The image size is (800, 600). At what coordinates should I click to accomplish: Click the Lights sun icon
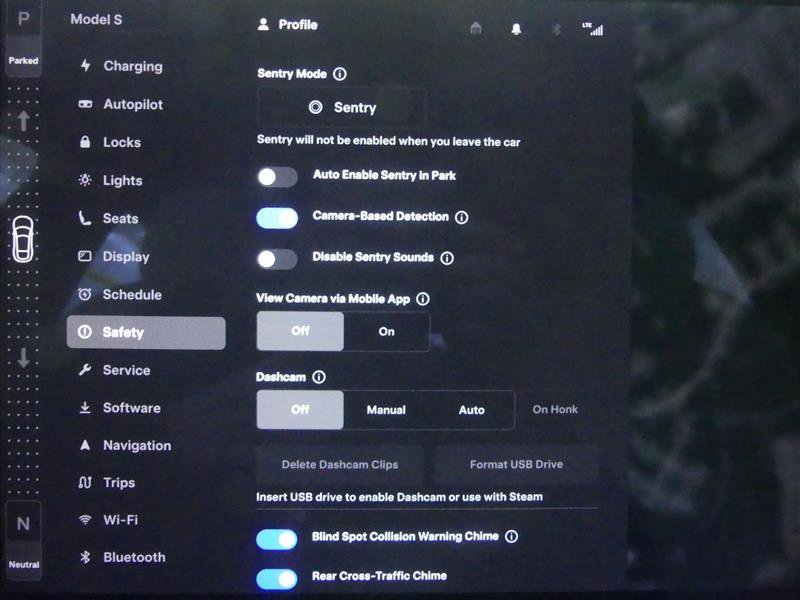pos(85,180)
